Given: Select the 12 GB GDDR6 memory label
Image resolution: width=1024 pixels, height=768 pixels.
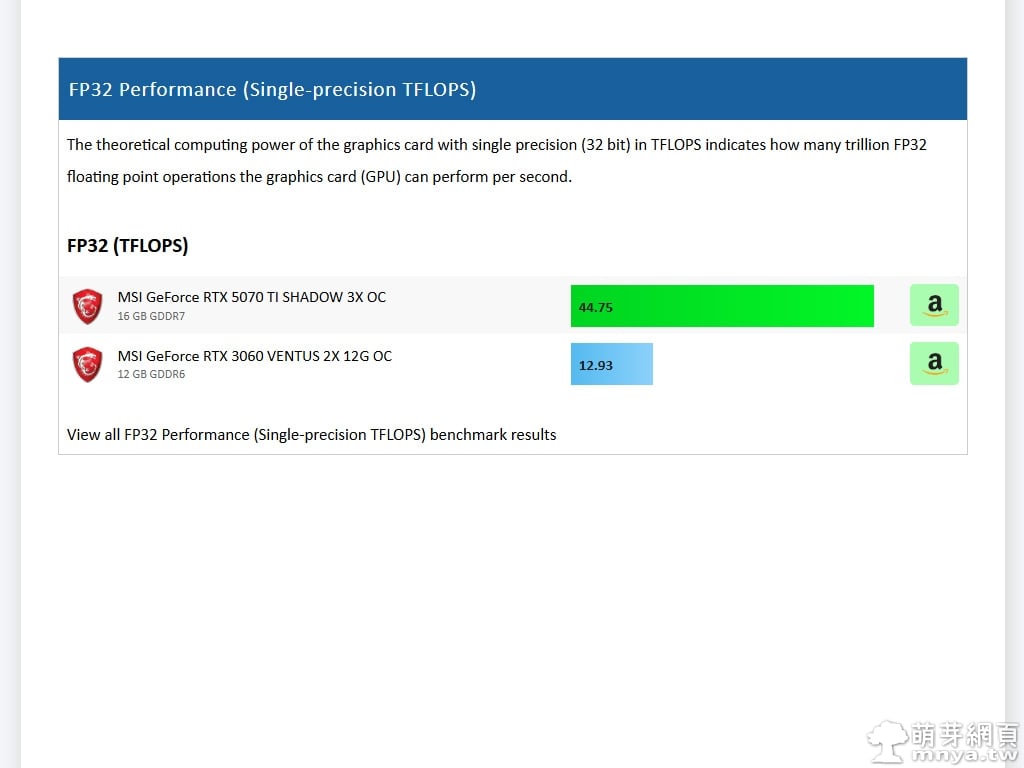Looking at the screenshot, I should [151, 375].
